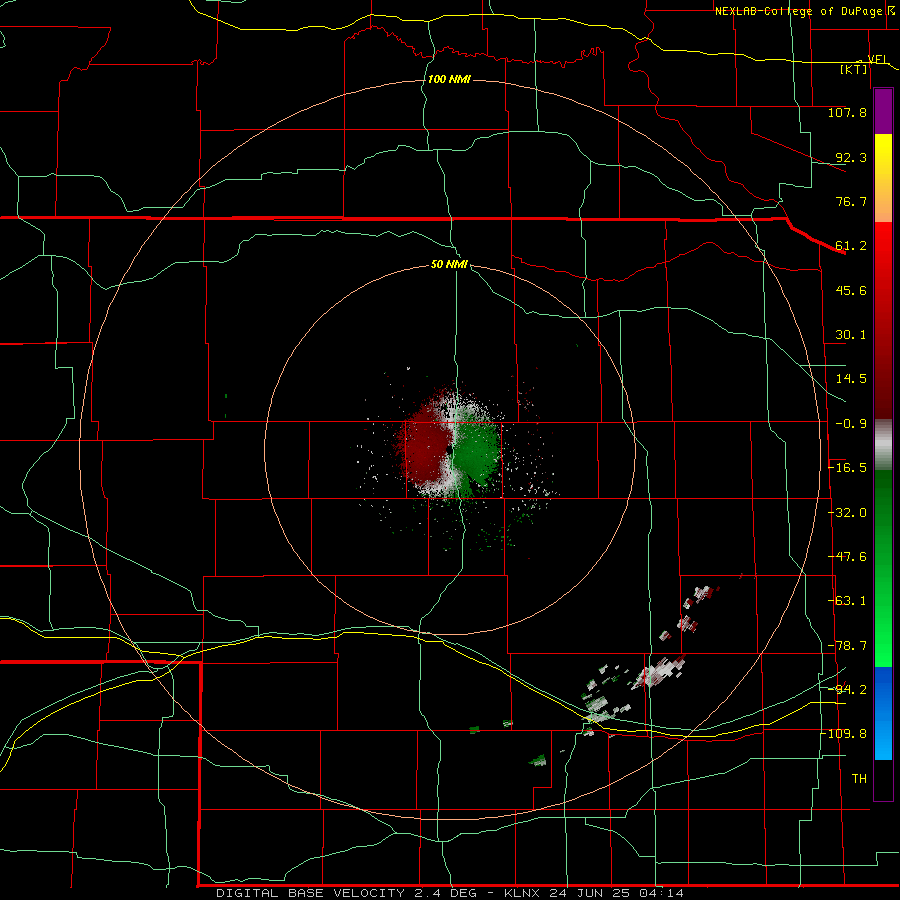Click the blue color bar segment
Screen dimensions: 900x900
pyautogui.click(x=883, y=713)
